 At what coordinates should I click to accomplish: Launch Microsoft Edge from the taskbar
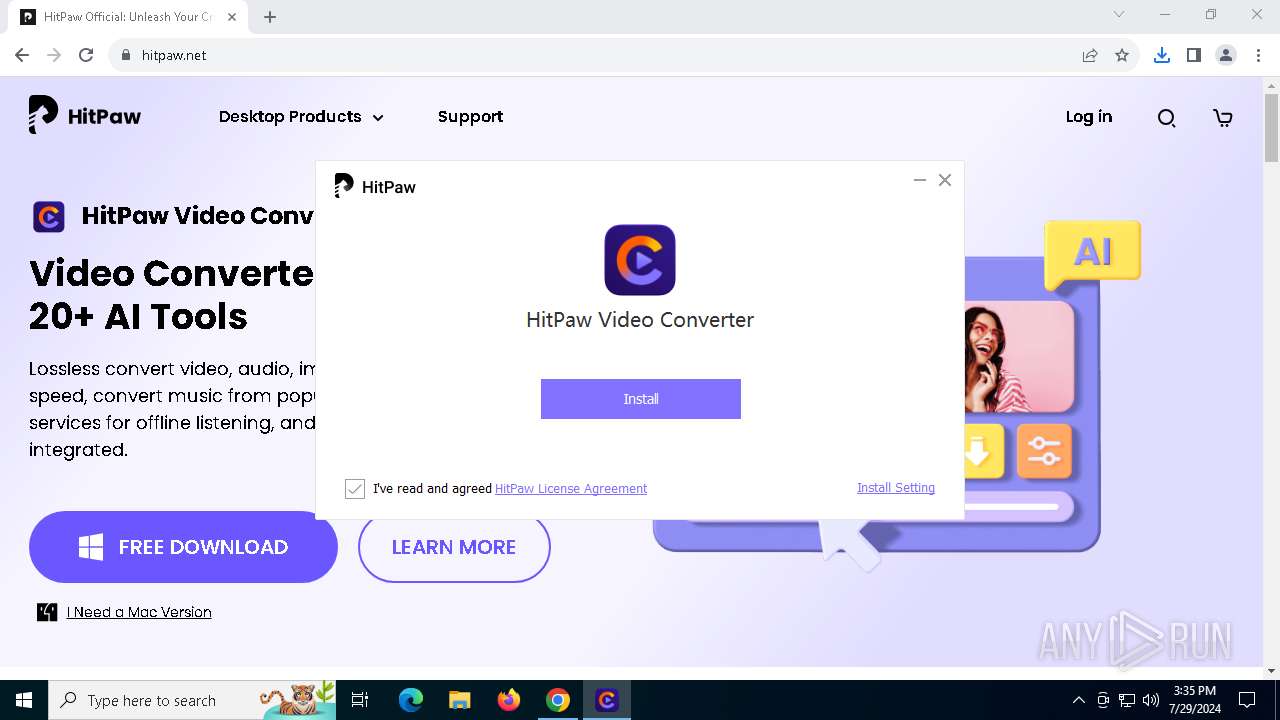click(x=410, y=700)
